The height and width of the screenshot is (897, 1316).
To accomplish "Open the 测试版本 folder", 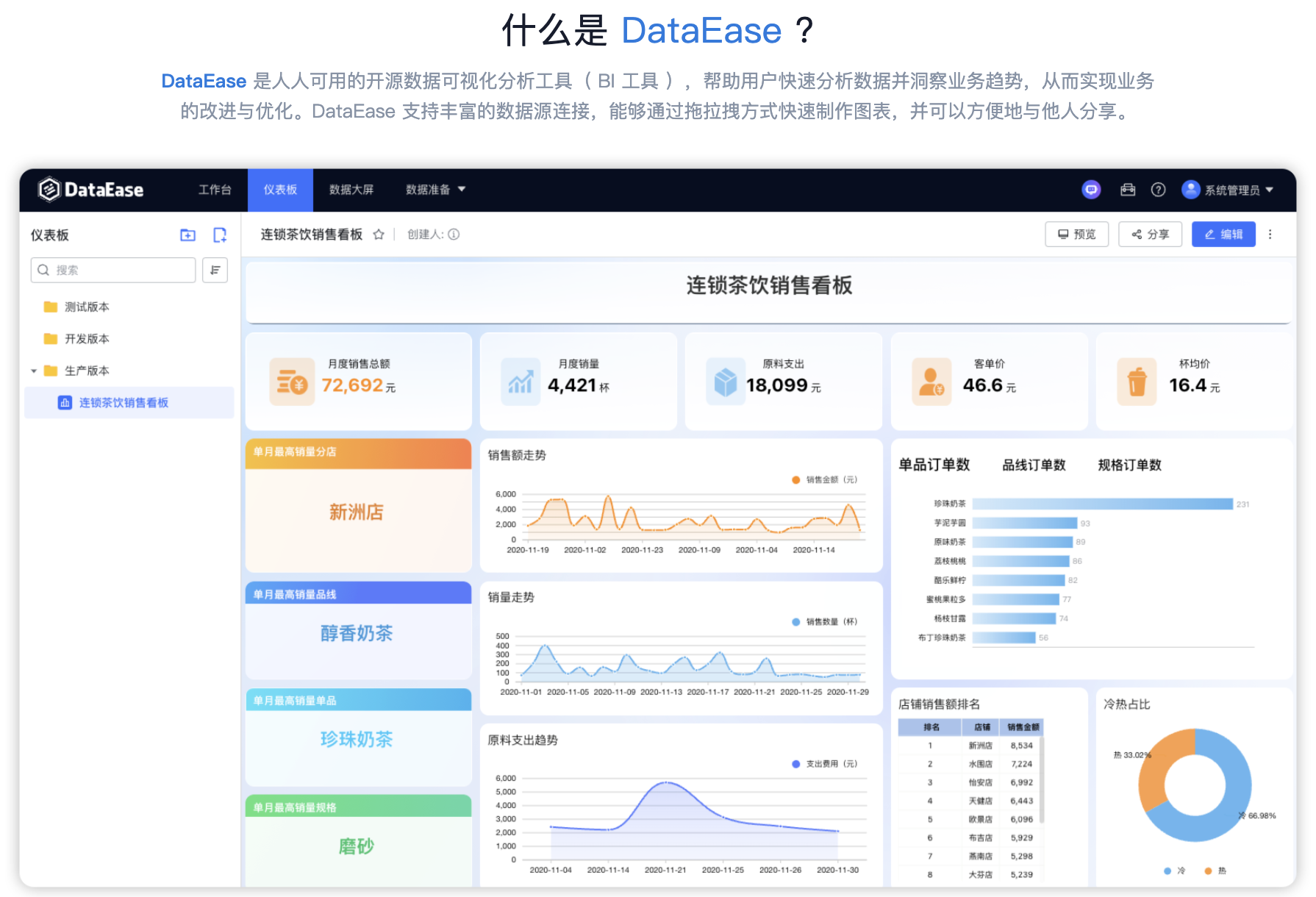I will [87, 307].
